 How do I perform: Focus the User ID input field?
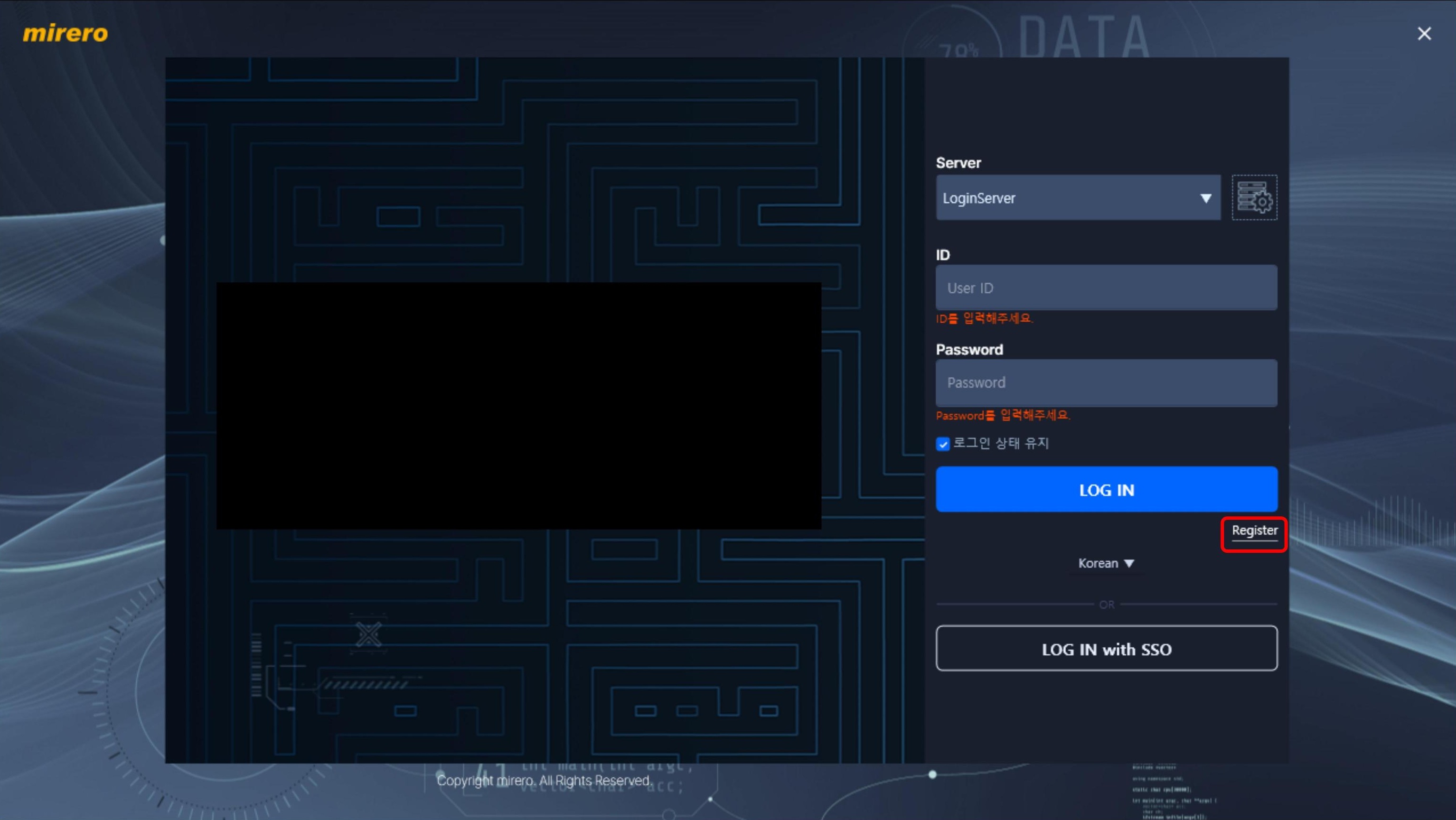pyautogui.click(x=1106, y=288)
